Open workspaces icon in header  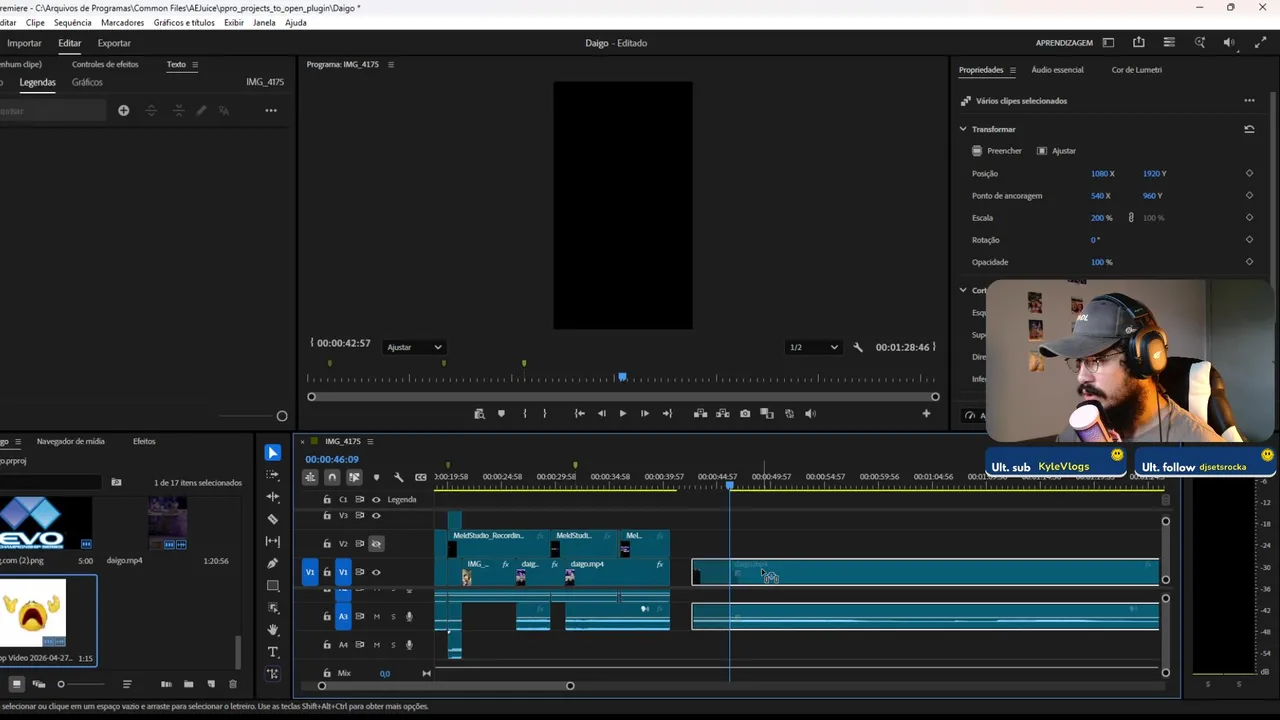coord(1108,43)
